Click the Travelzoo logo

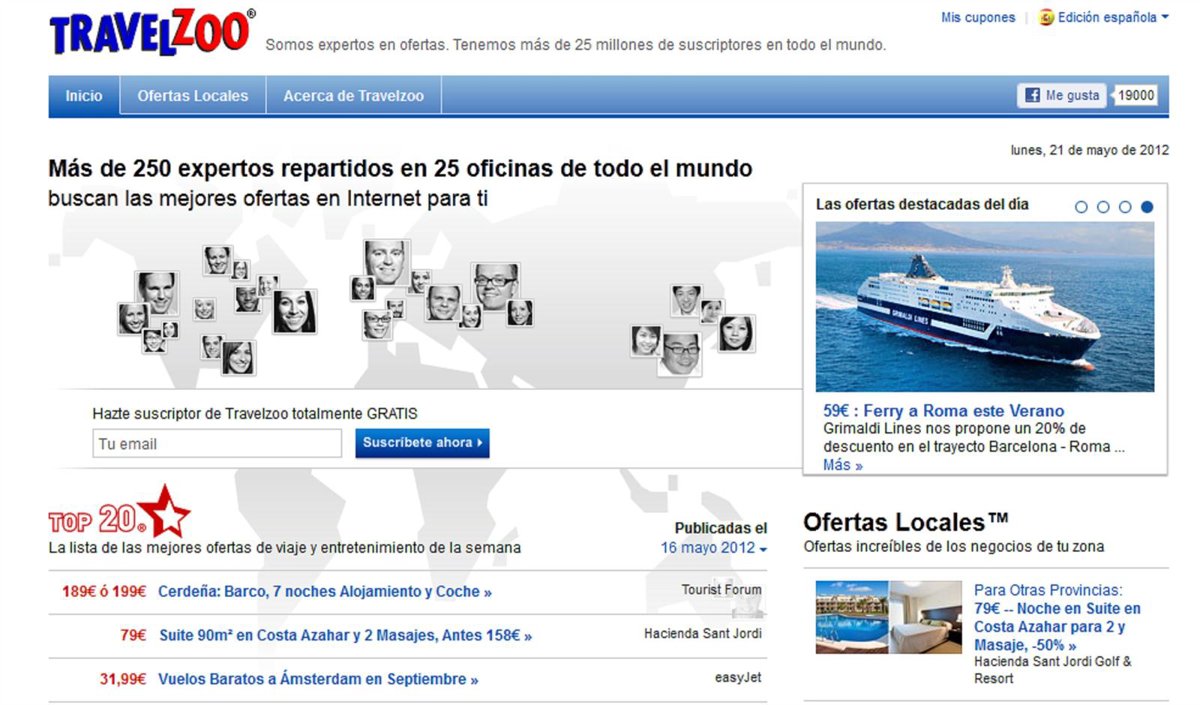tap(151, 32)
